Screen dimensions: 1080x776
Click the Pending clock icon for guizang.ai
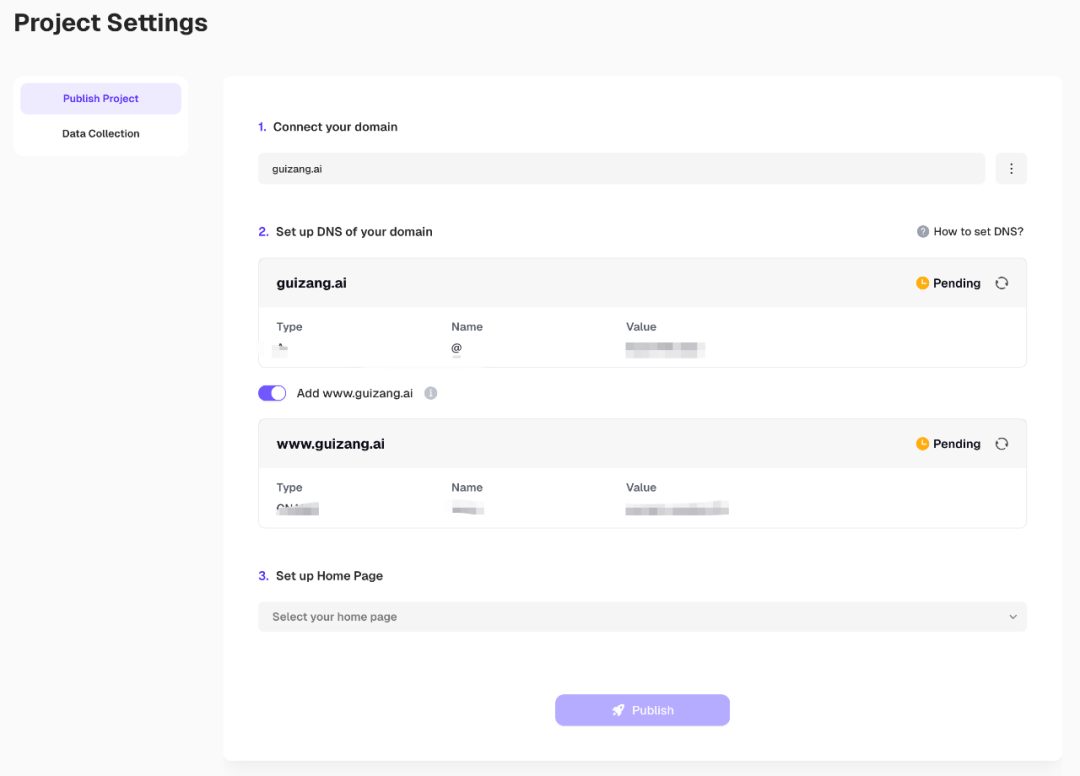pos(922,283)
